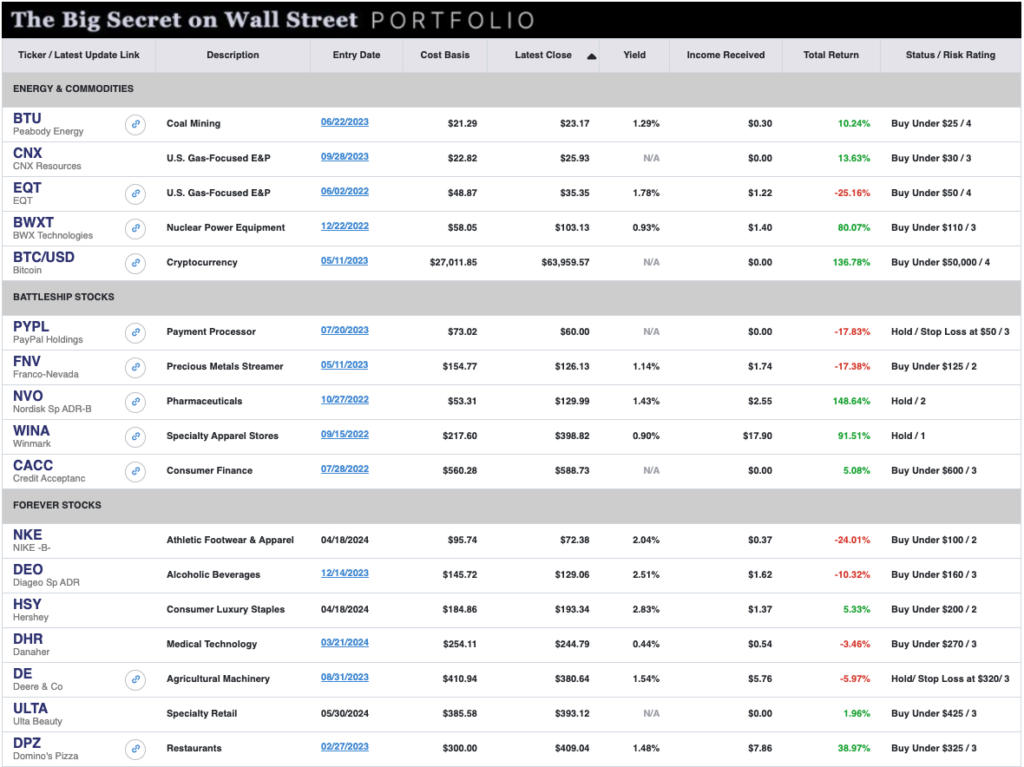Open the DE entry date 08/31/2023 link
The image size is (1024, 767).
coord(344,677)
